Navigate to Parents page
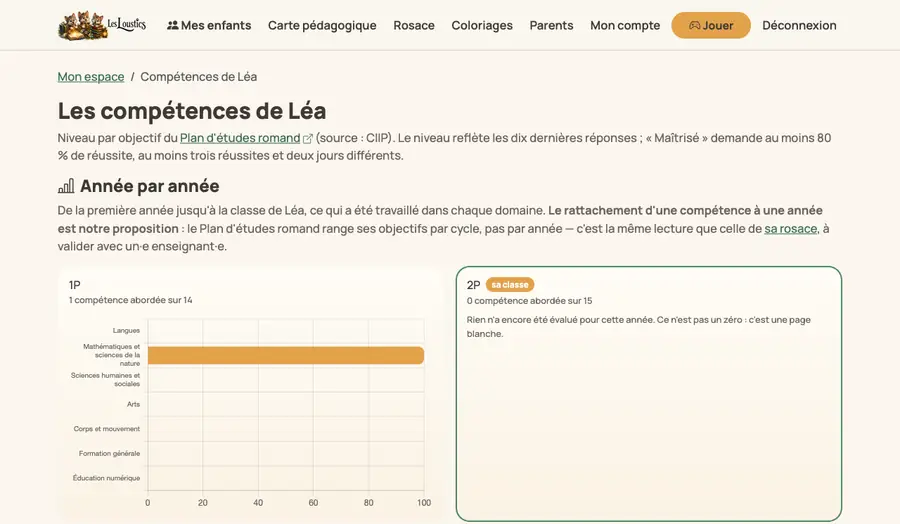Screen dimensions: 900x524 [x=551, y=25]
